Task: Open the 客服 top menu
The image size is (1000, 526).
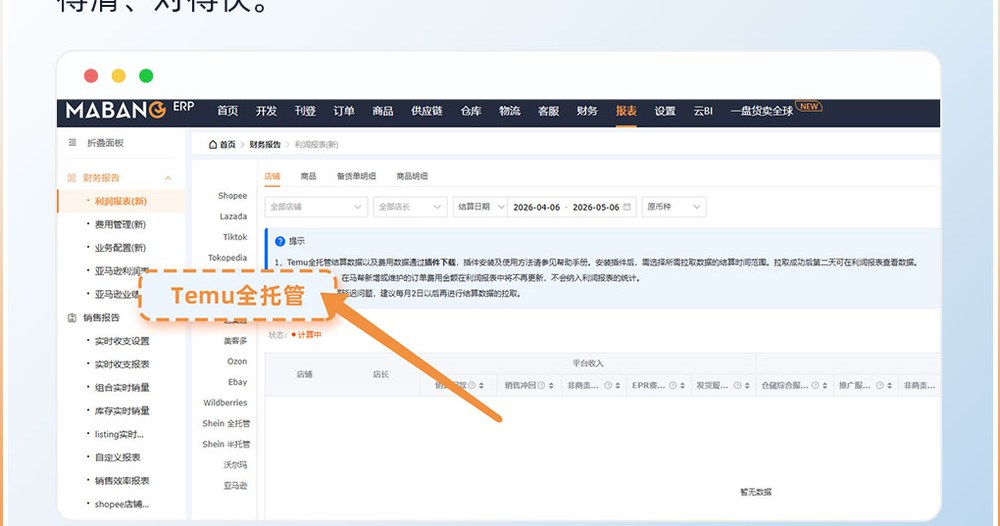Action: click(x=548, y=111)
